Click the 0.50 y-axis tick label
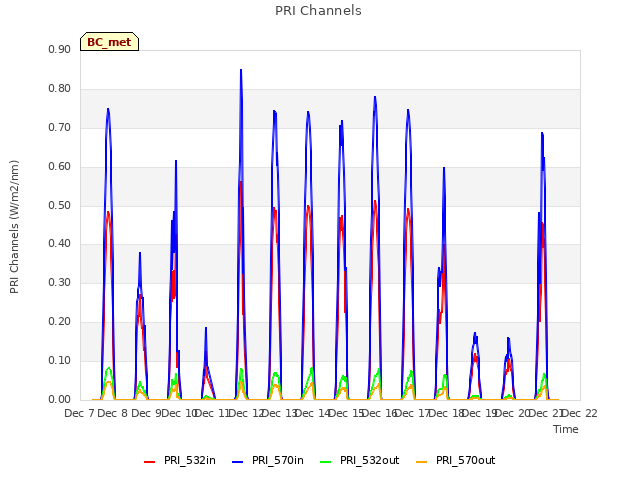Viewport: 640px width, 480px height. 60,205
